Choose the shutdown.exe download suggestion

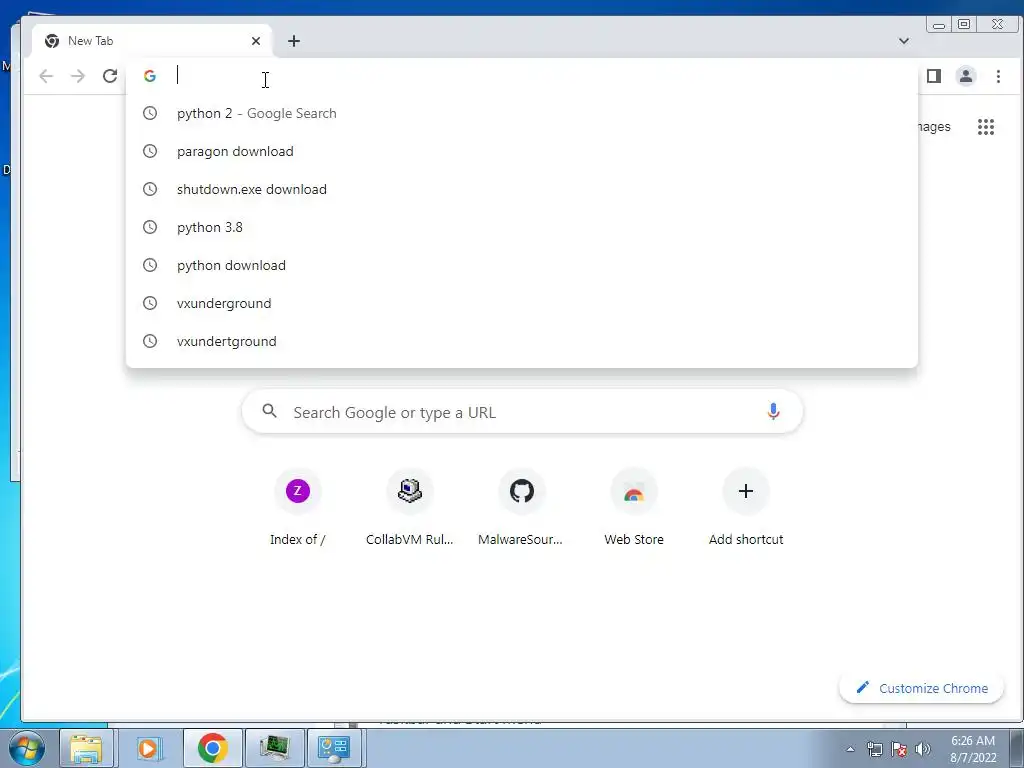522,189
